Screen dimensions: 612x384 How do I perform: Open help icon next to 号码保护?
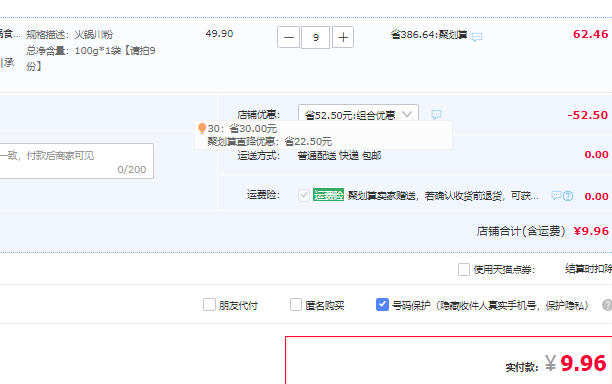coord(607,305)
